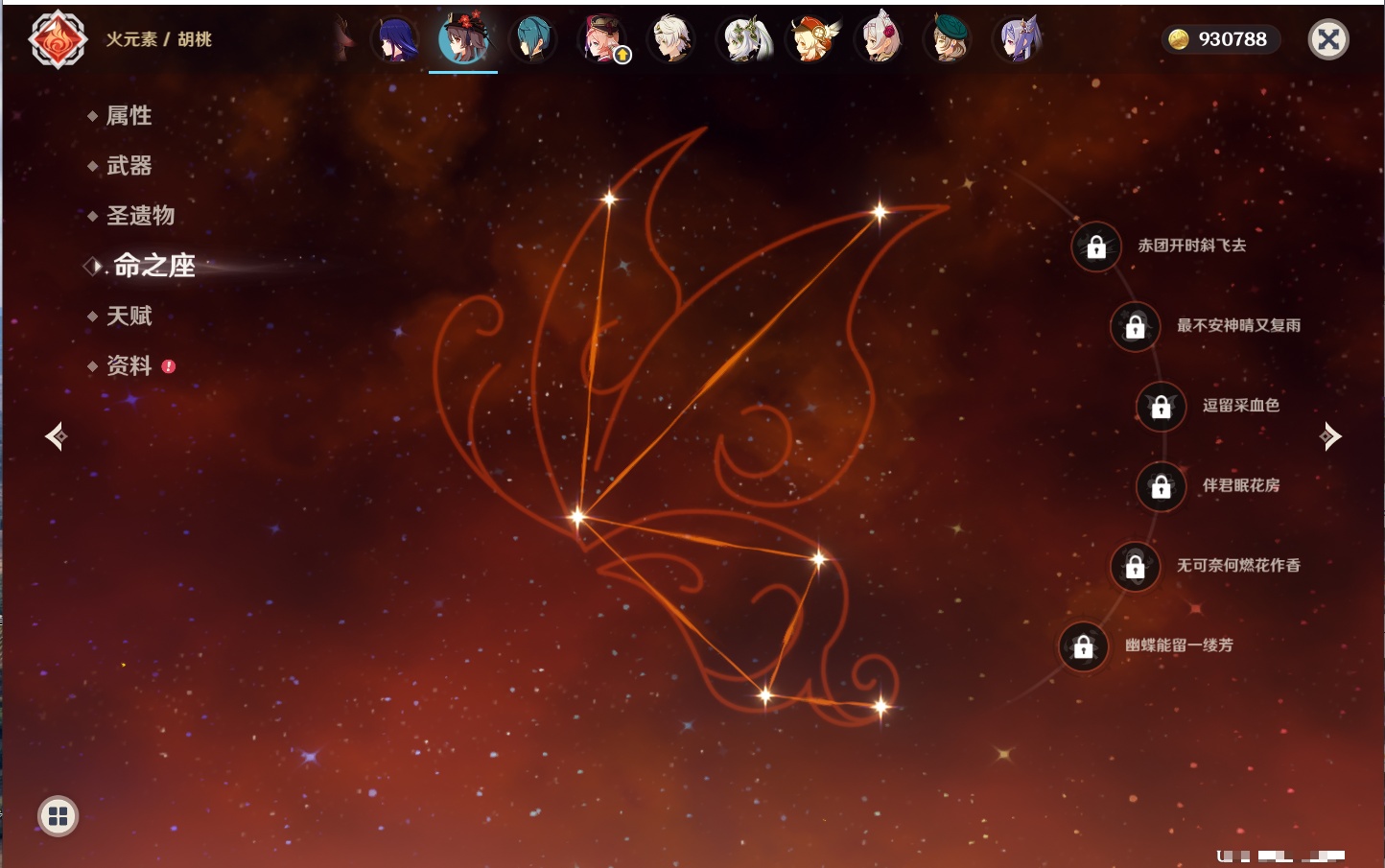The width and height of the screenshot is (1385, 868).
Task: Open the 武器 weapon menu
Action: pos(129,166)
